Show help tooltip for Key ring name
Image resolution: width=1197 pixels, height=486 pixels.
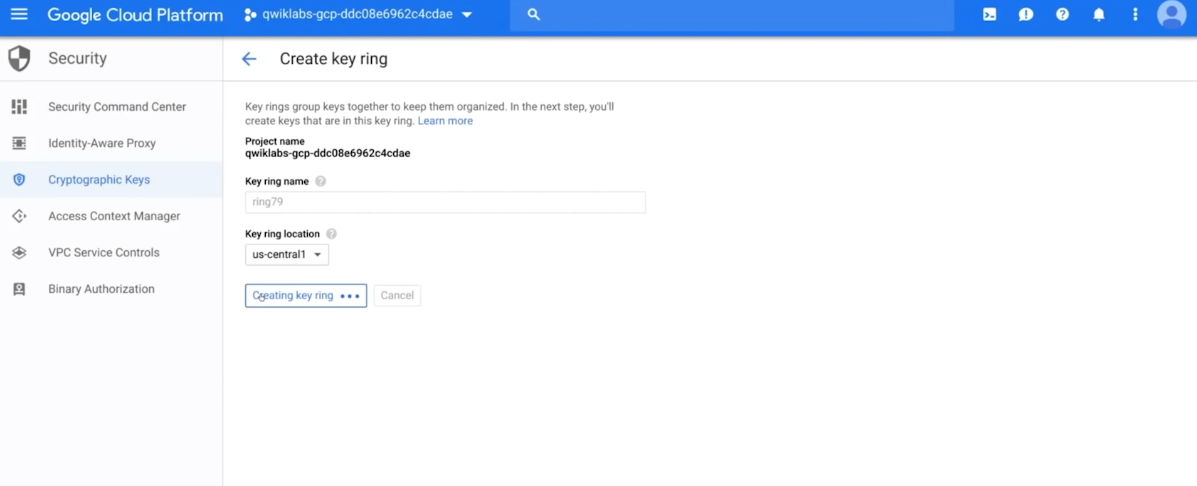click(x=321, y=182)
